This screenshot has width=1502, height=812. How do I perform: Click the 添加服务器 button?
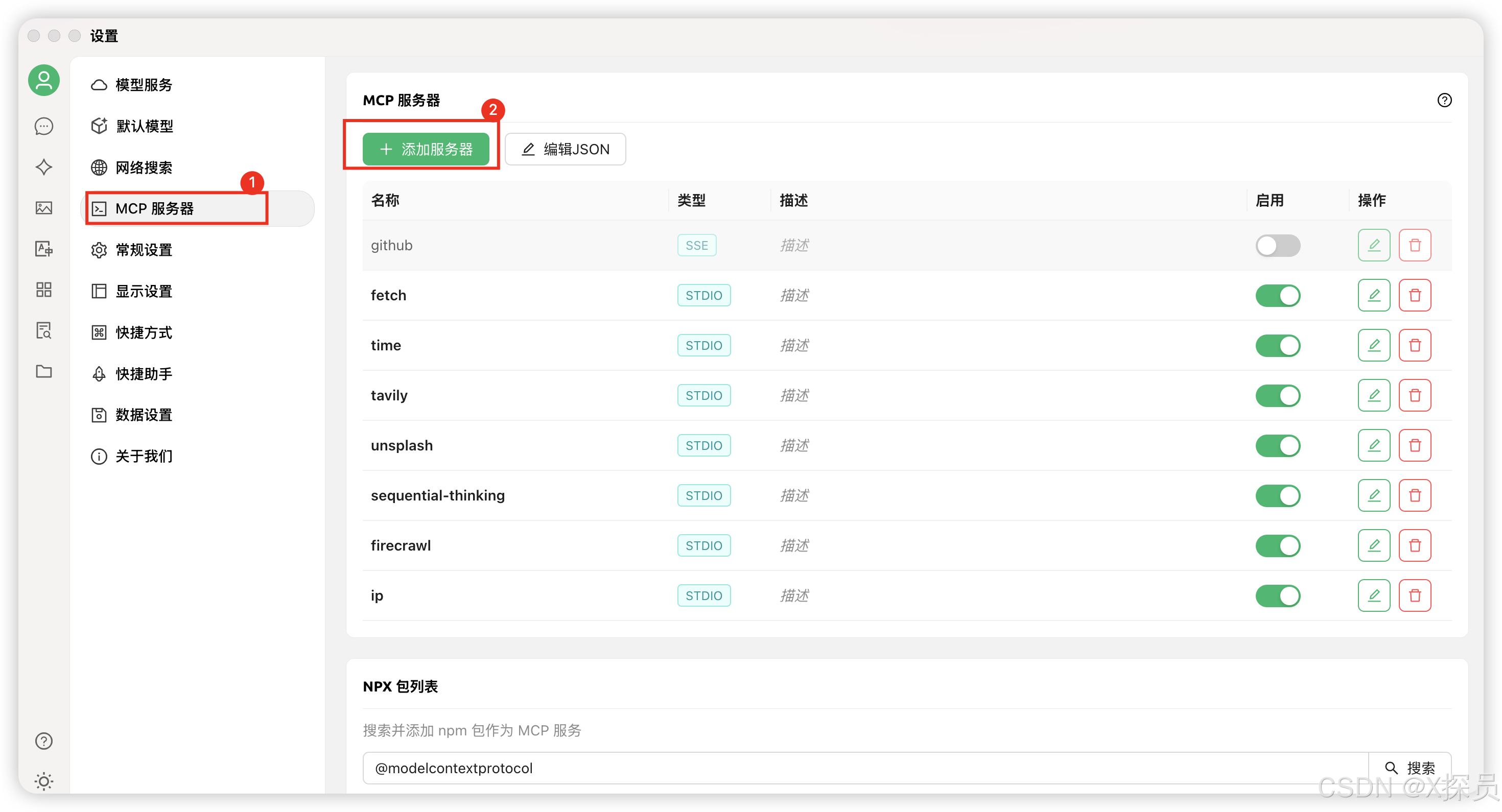(426, 149)
